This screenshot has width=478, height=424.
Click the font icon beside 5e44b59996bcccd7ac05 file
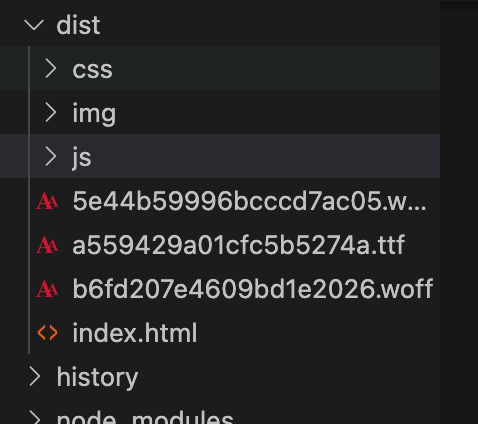coord(47,201)
